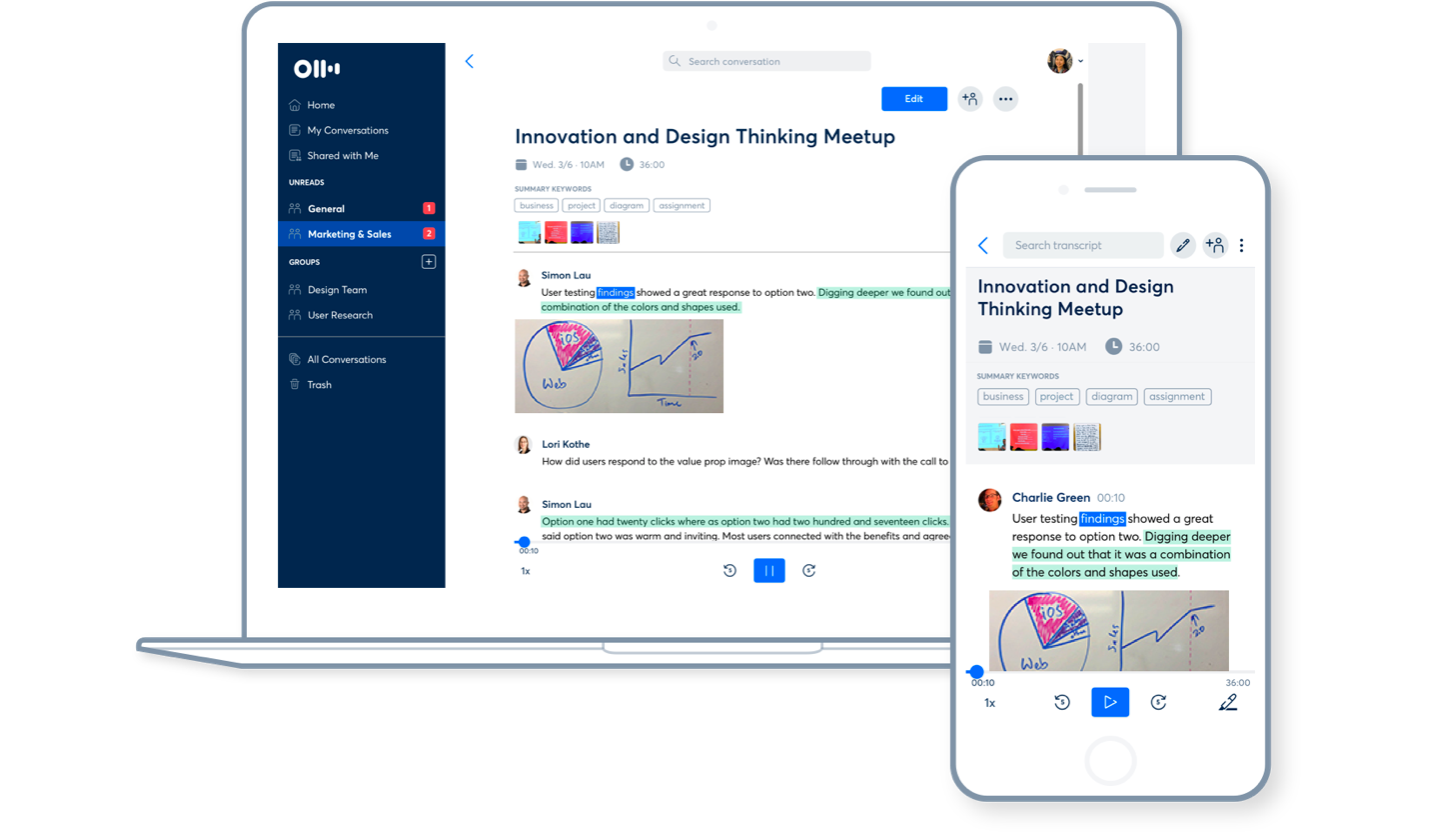Viewport: 1437px width, 833px height.
Task: Click the 'business' keyword tag on laptop
Action: click(x=536, y=206)
